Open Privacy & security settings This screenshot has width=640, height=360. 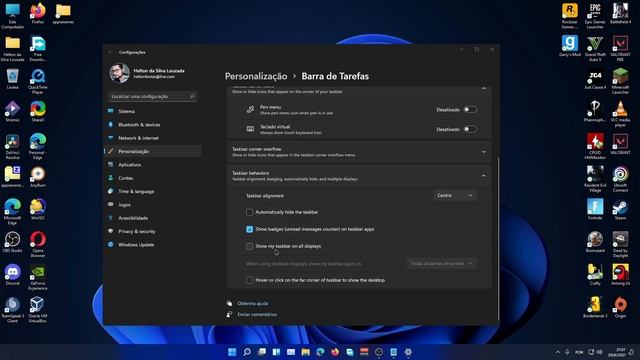tap(153, 231)
